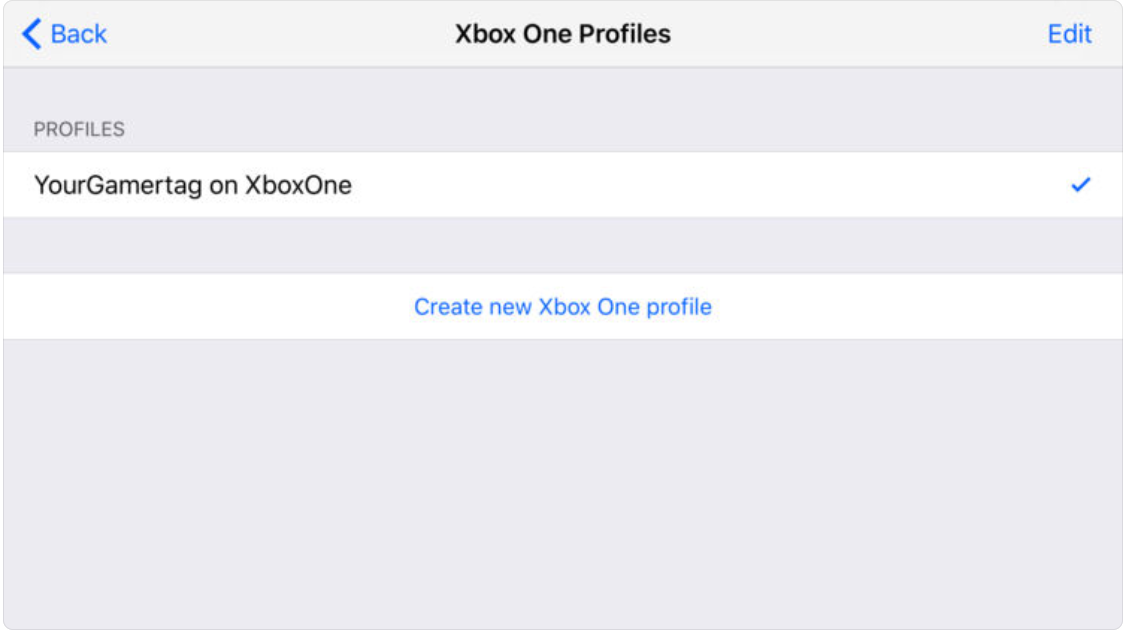Click the empty area below the create link
Screen dimensions: 1126x630
(x=563, y=480)
